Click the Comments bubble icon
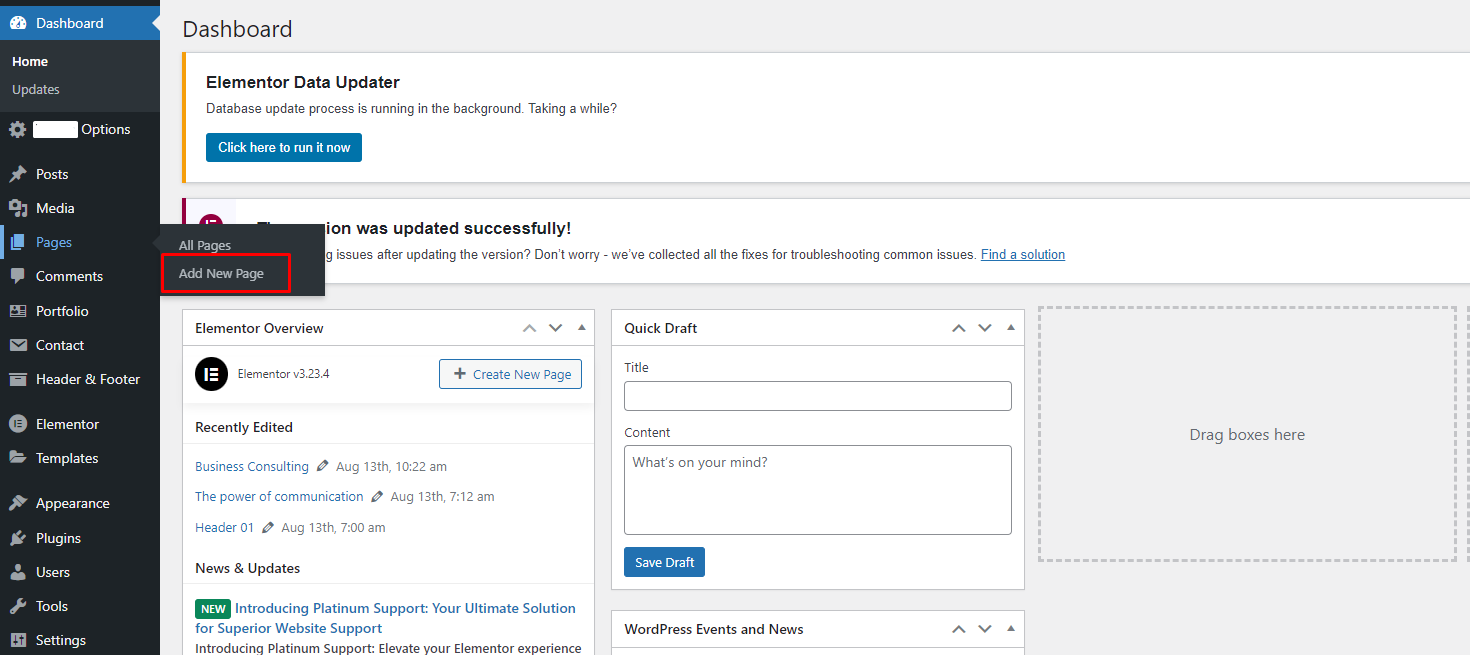Screen dimensions: 1470x655 tap(18, 276)
